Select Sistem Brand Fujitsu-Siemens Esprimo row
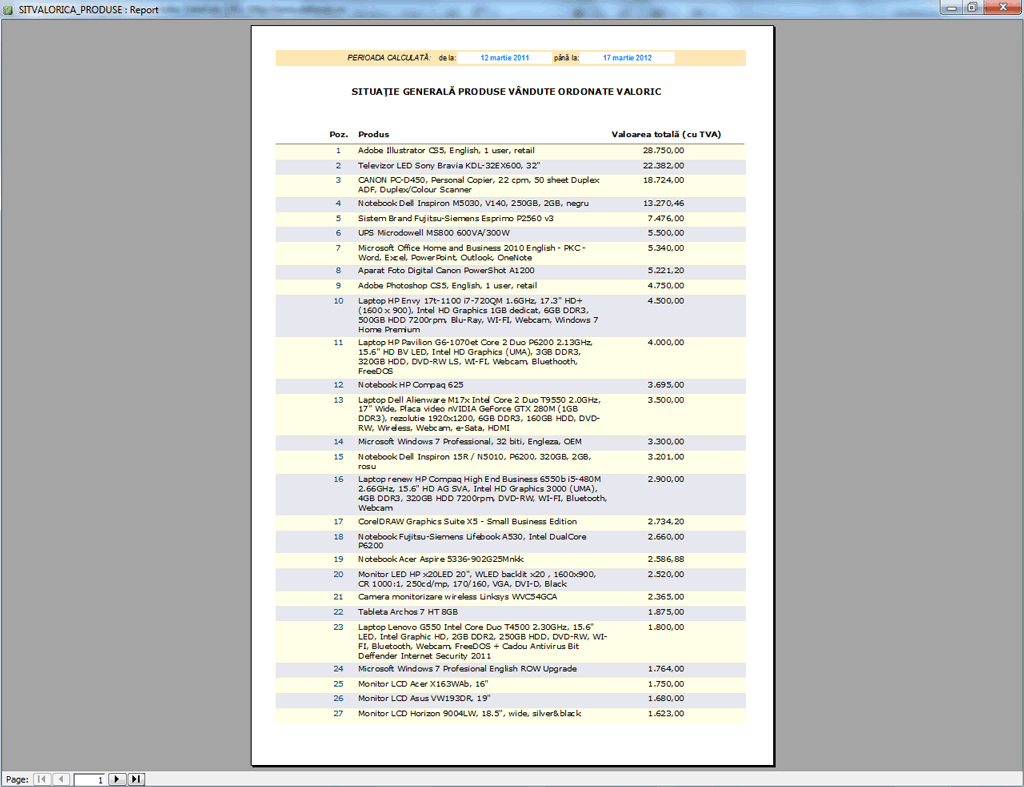This screenshot has height=787, width=1024. coord(510,219)
